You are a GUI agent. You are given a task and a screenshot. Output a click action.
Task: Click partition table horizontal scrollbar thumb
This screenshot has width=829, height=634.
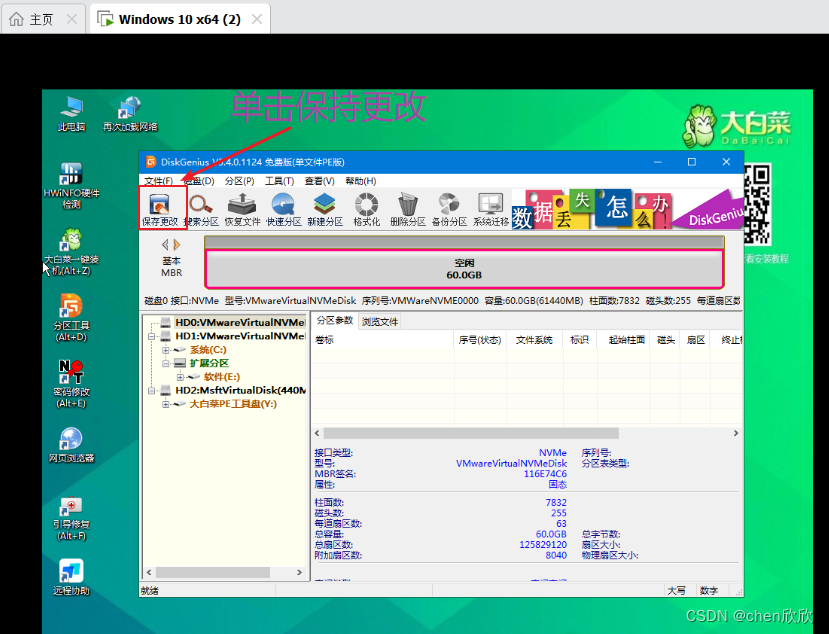(471, 433)
